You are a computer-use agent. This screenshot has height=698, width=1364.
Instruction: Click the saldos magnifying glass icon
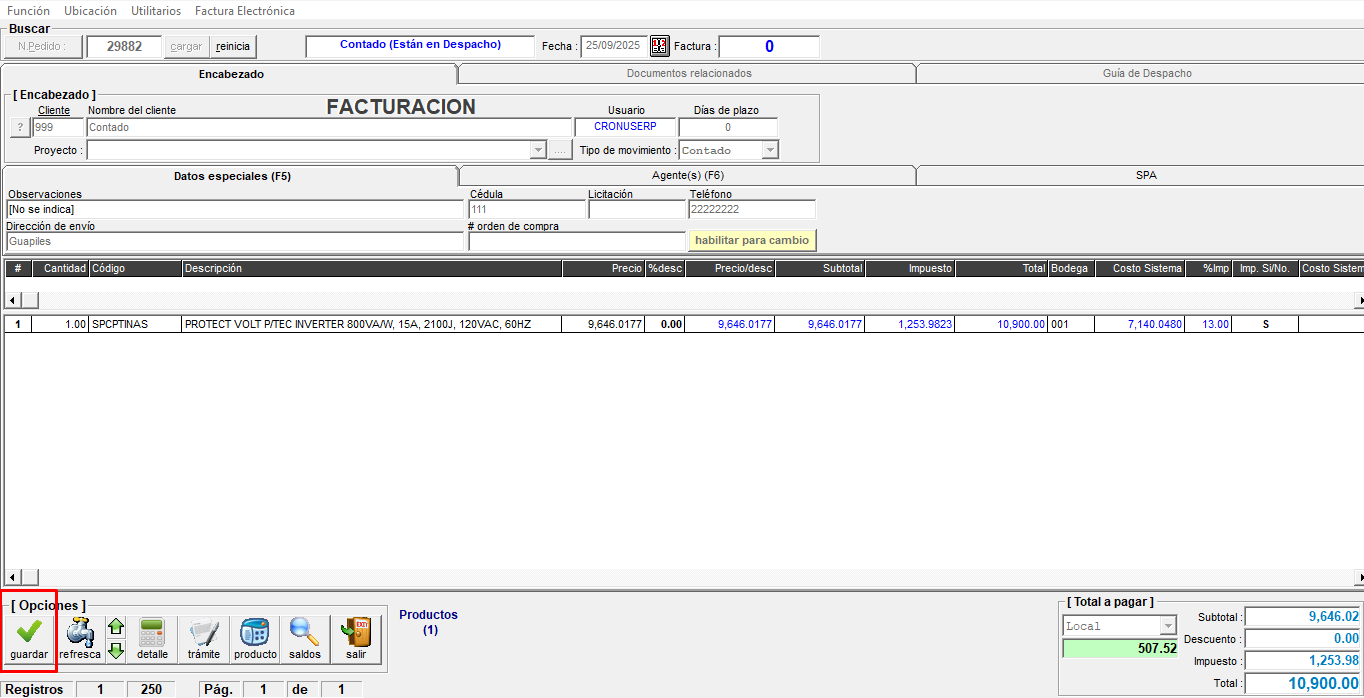click(x=304, y=638)
